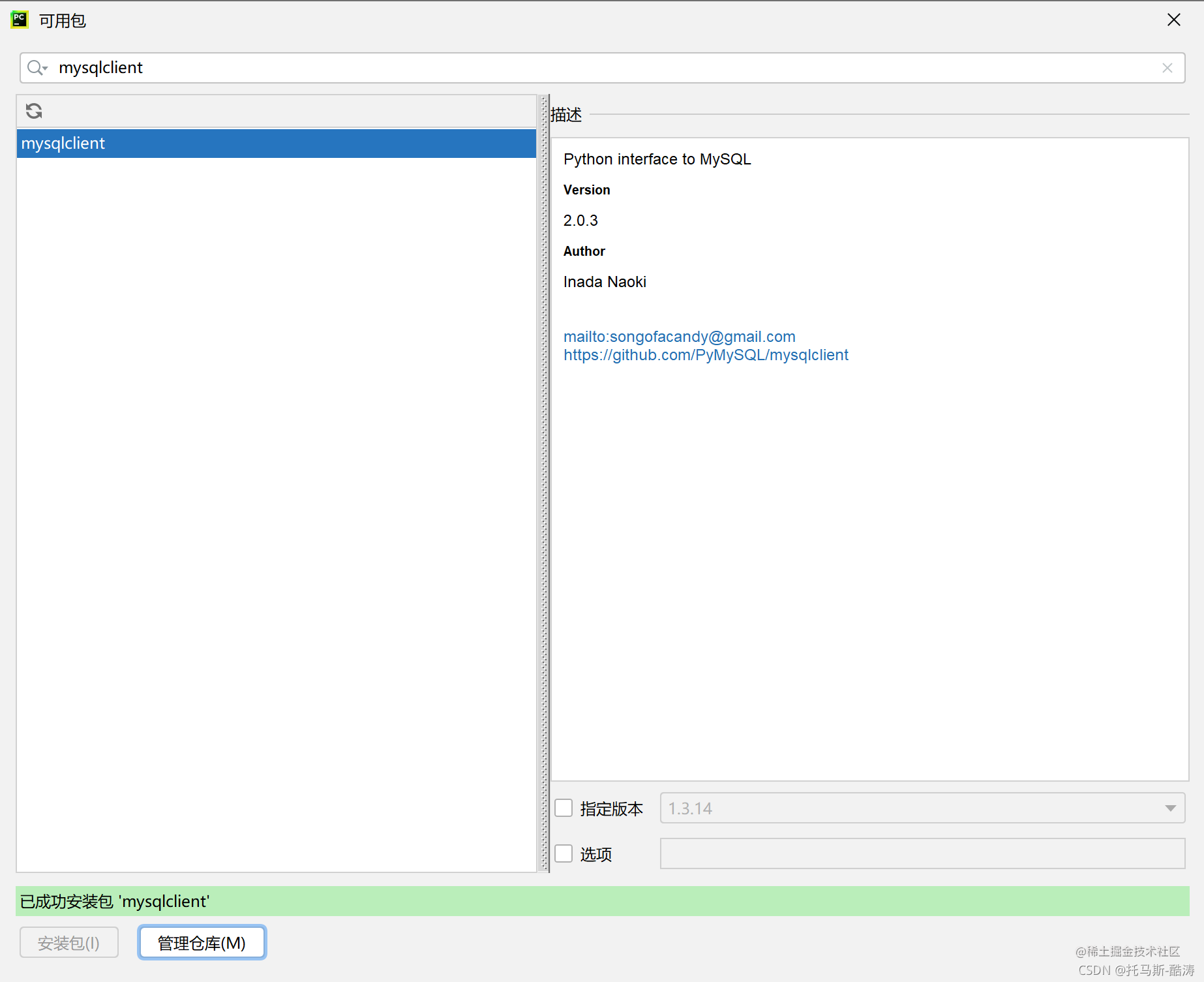This screenshot has height=982, width=1204.
Task: Select mysqlclient in the package list
Action: tap(63, 143)
